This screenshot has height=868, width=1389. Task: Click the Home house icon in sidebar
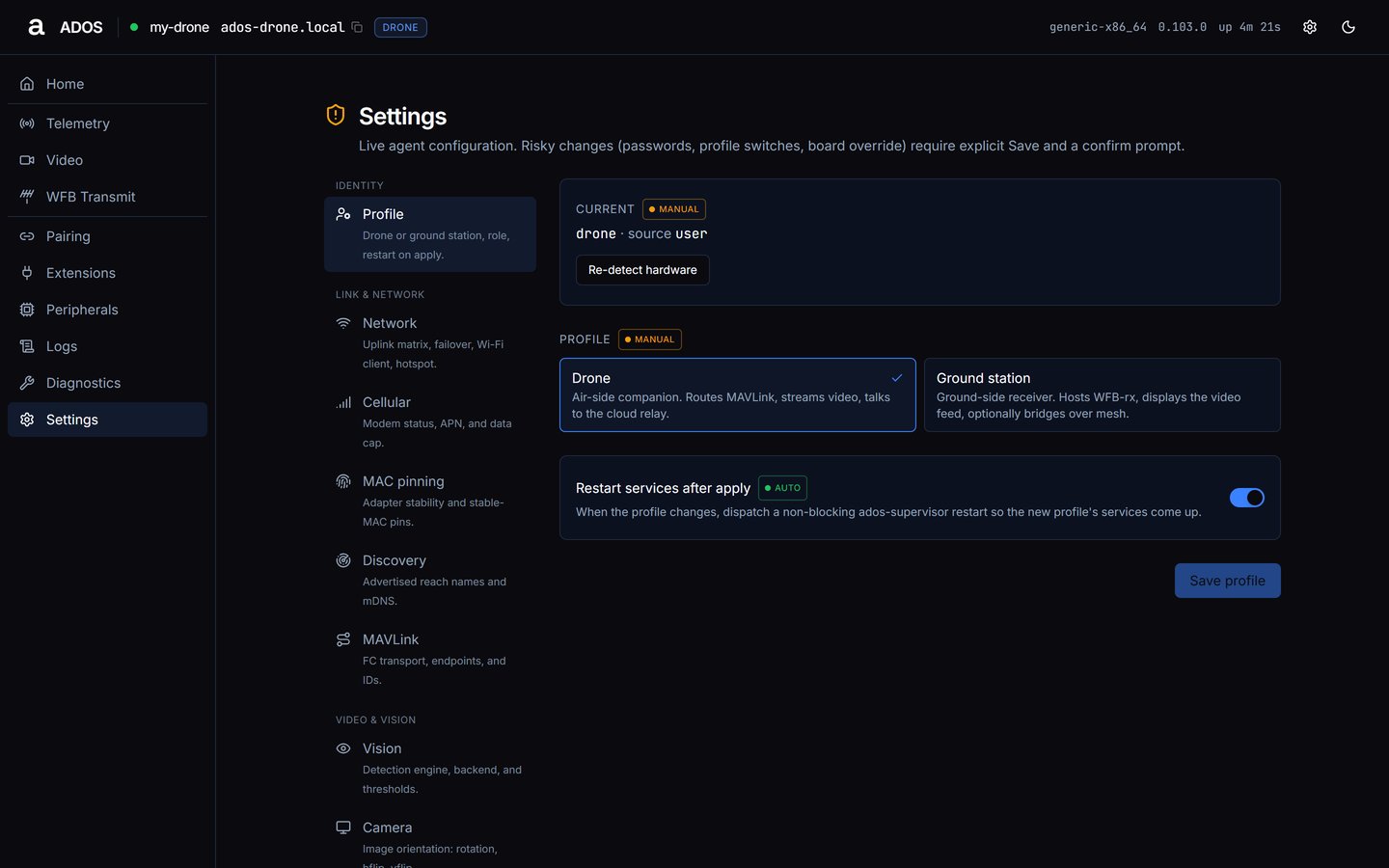27,84
